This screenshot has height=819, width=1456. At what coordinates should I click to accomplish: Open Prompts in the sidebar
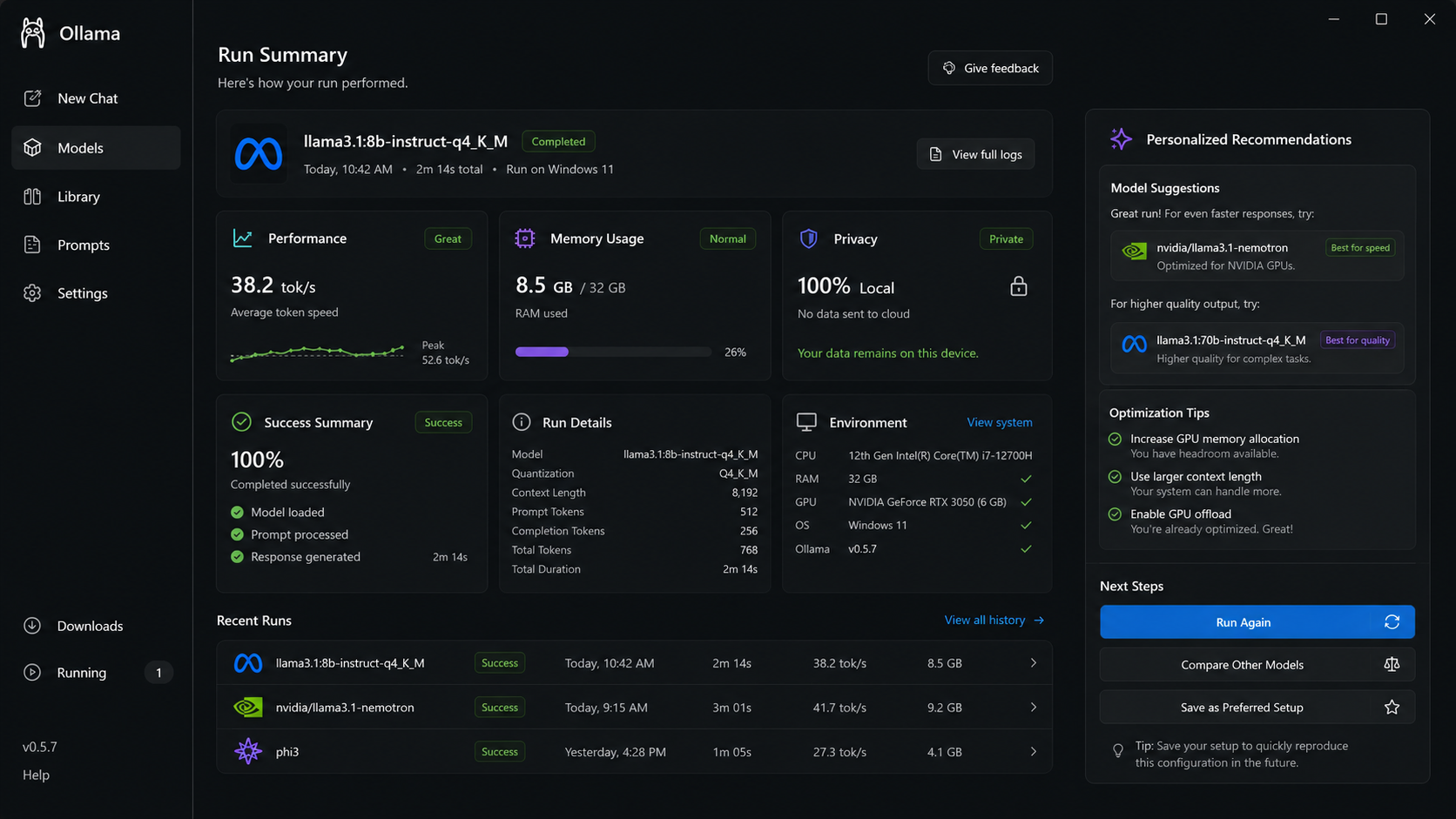point(96,245)
